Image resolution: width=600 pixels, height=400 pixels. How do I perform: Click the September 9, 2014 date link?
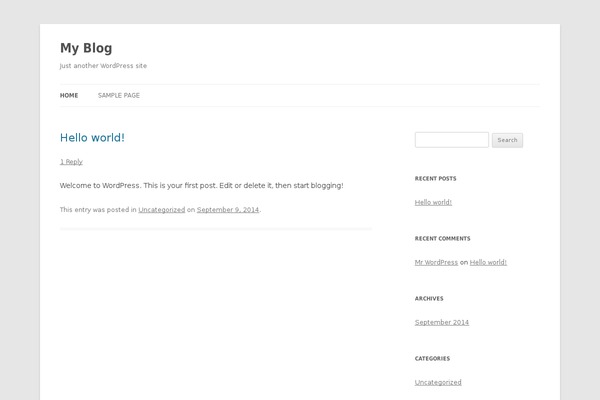tap(228, 210)
